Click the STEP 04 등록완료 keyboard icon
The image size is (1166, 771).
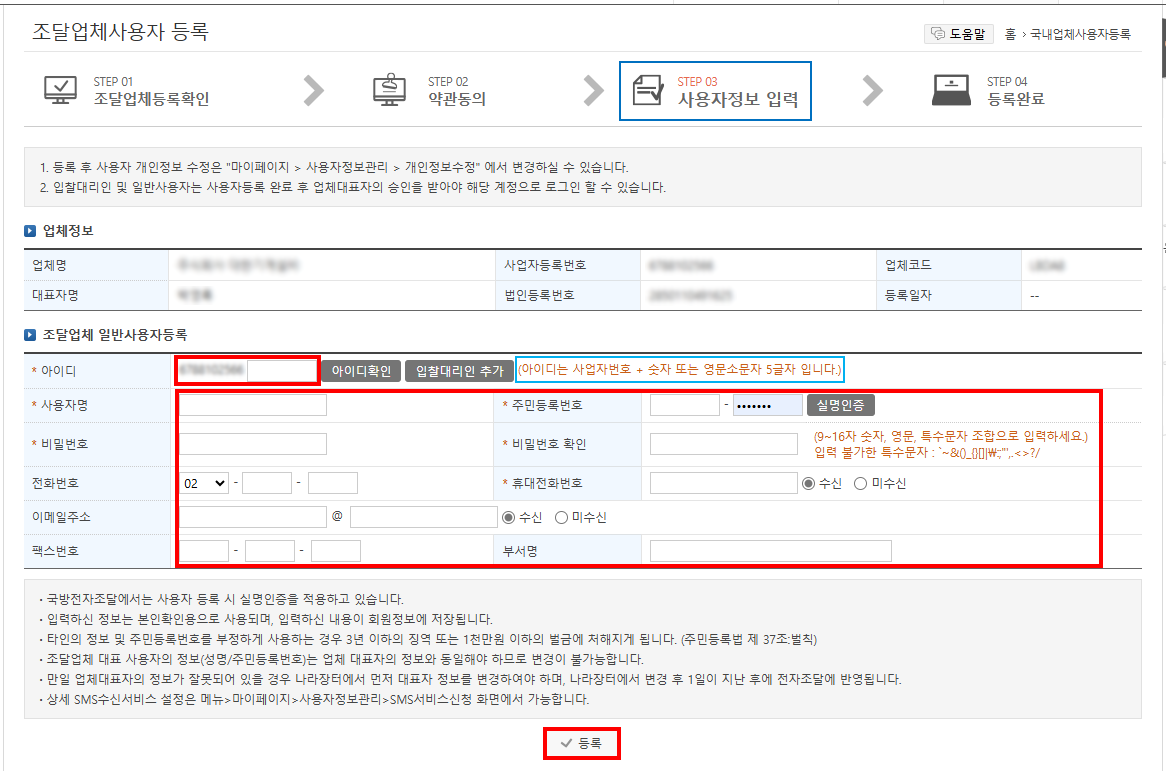(953, 89)
